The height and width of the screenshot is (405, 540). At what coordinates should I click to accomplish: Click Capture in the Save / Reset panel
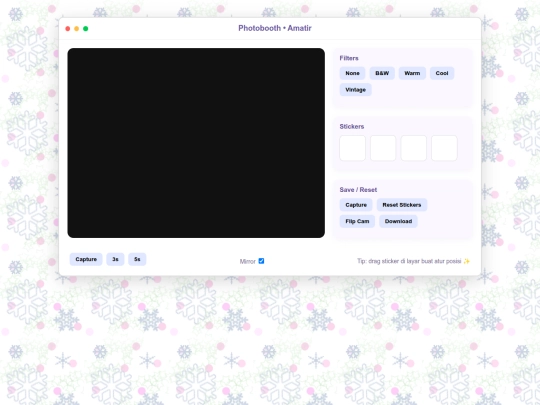(356, 205)
